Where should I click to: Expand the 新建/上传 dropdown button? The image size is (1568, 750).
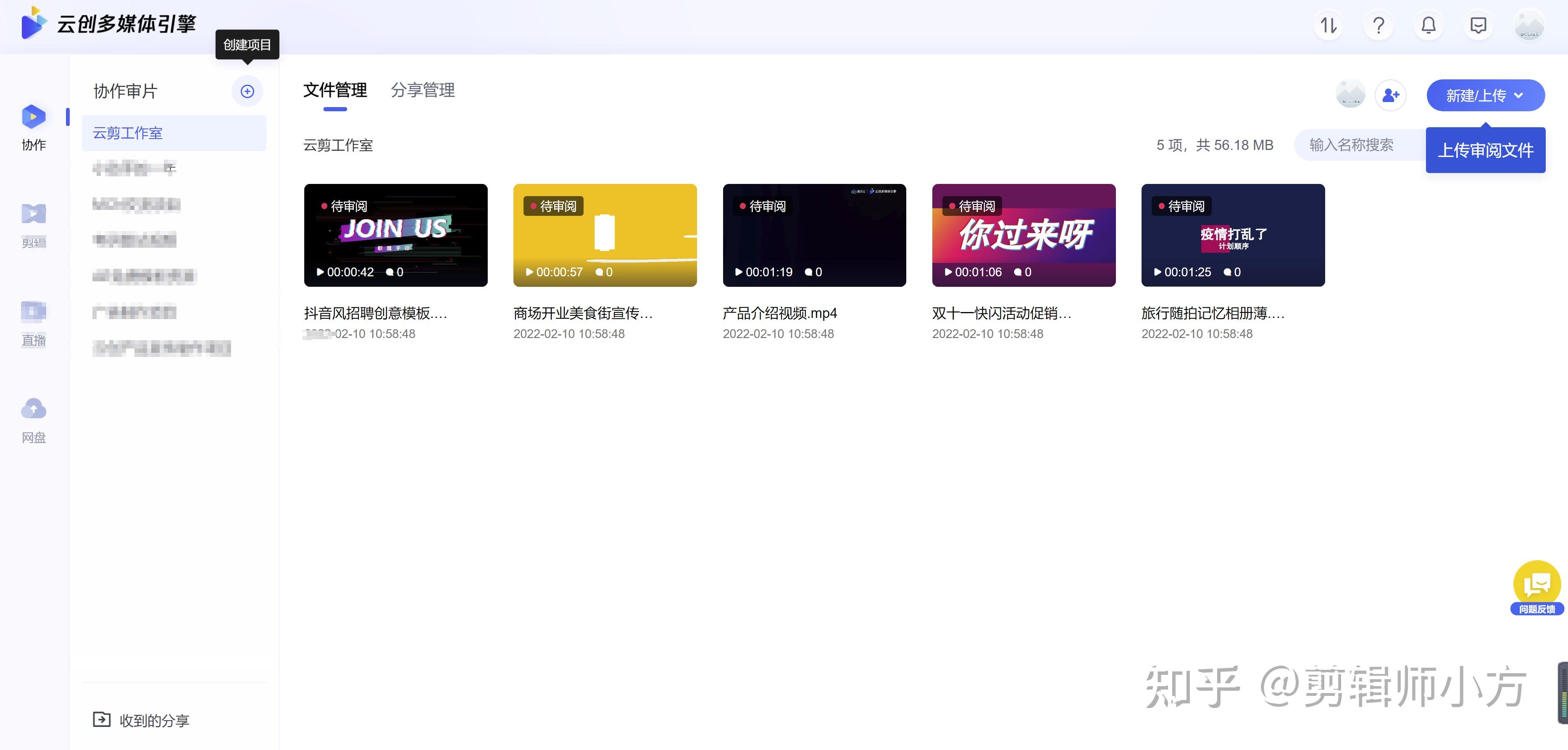point(1485,95)
